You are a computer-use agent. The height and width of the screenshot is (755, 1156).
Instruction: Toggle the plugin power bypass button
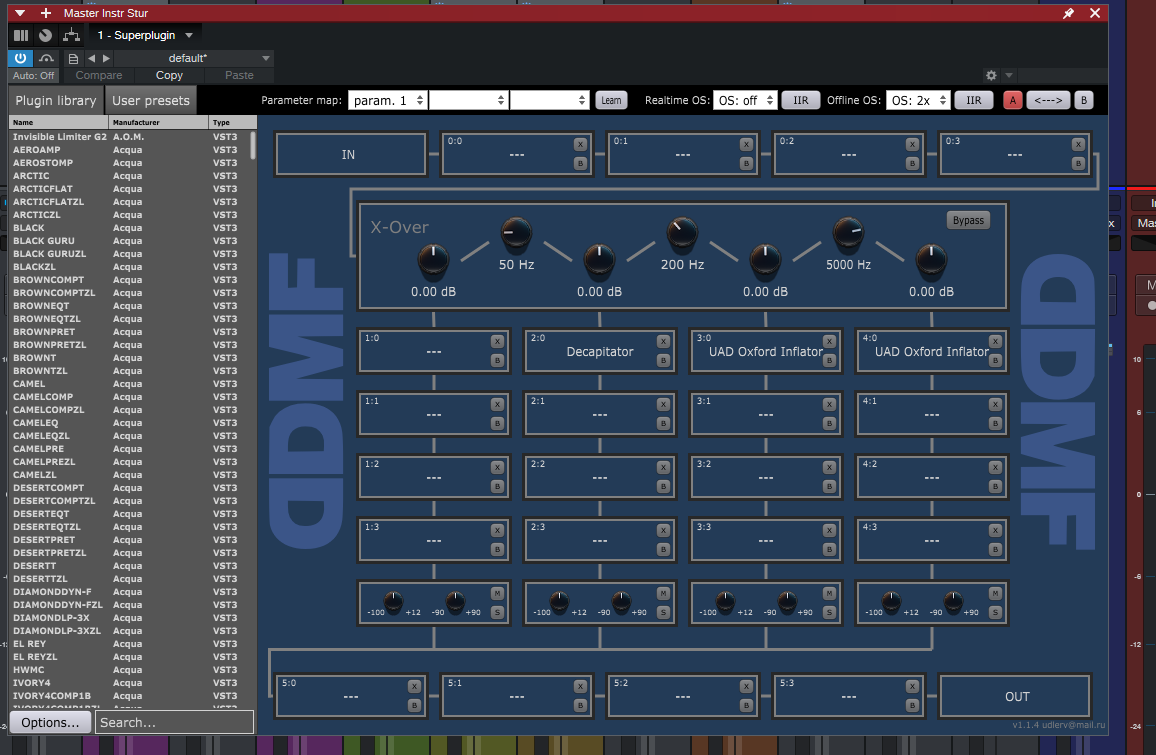[x=20, y=58]
